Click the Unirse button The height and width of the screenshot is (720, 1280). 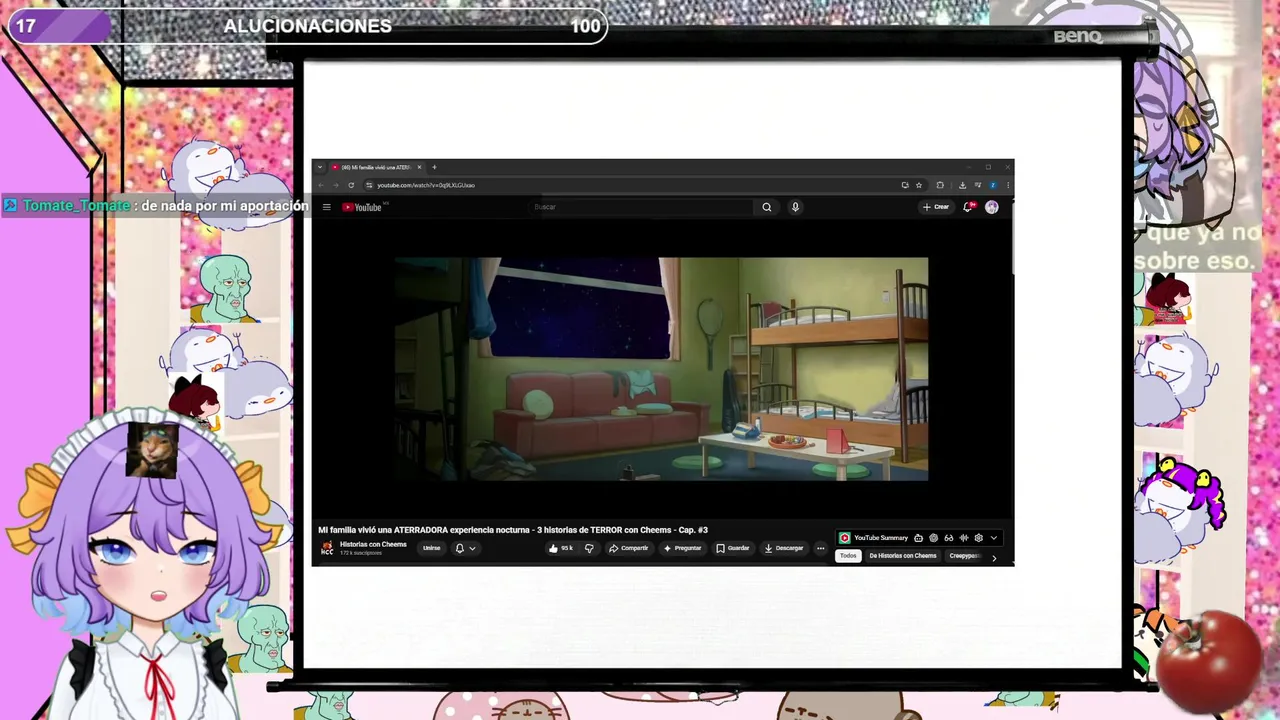point(431,548)
